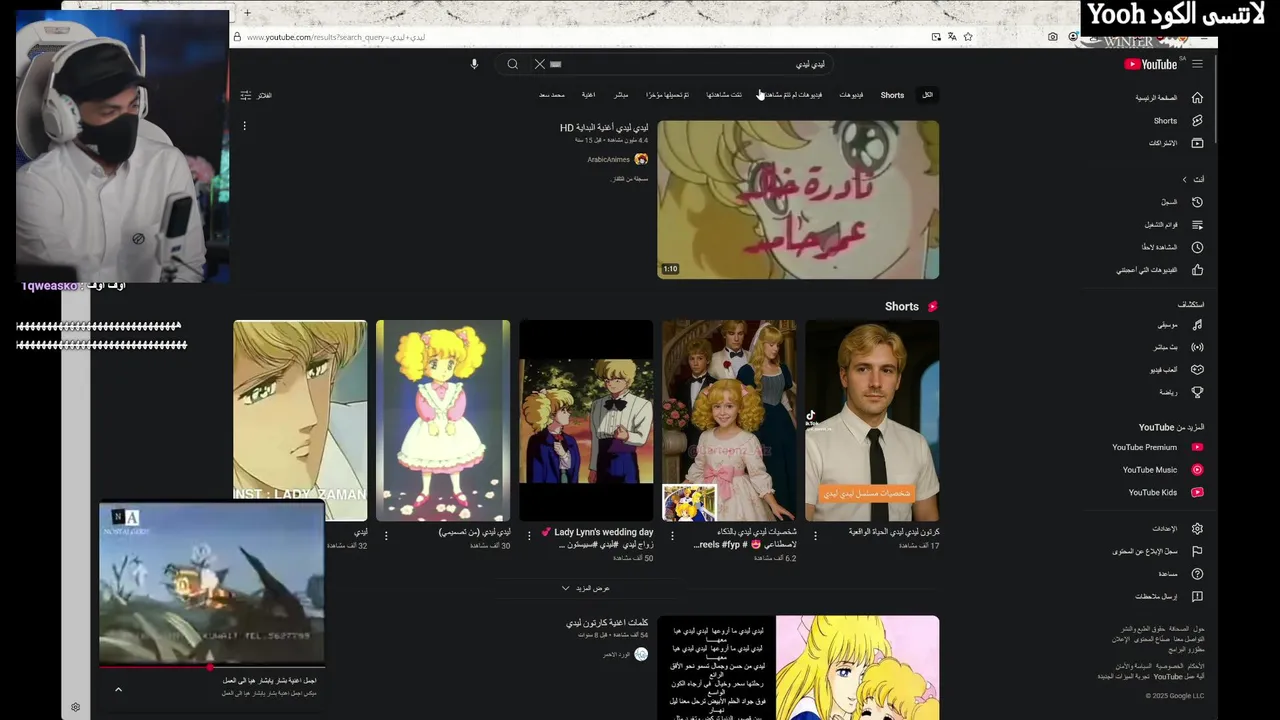Select the 'الكل' (All) filter chip

pos(927,95)
